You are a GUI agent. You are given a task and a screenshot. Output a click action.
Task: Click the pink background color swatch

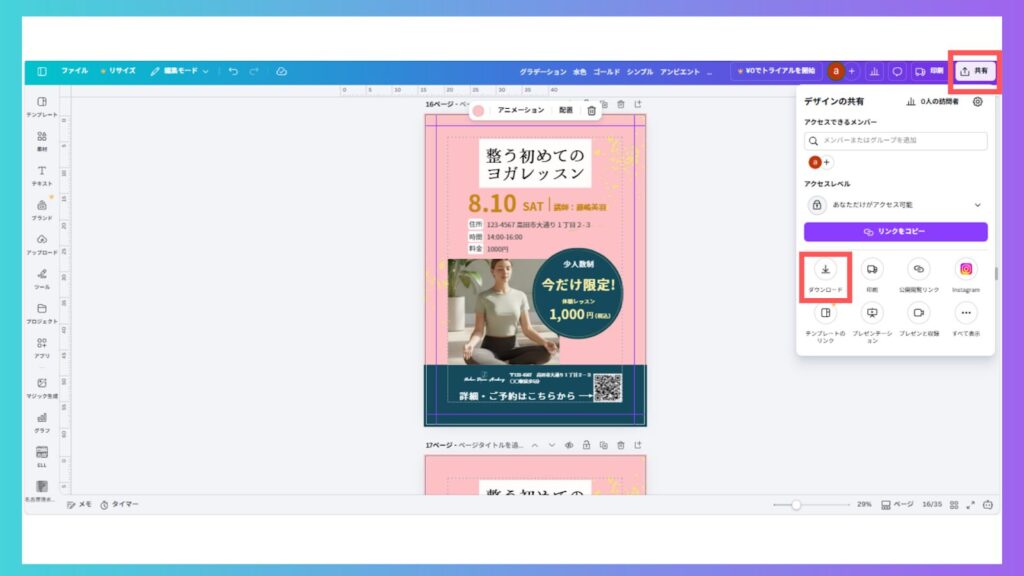tap(479, 110)
